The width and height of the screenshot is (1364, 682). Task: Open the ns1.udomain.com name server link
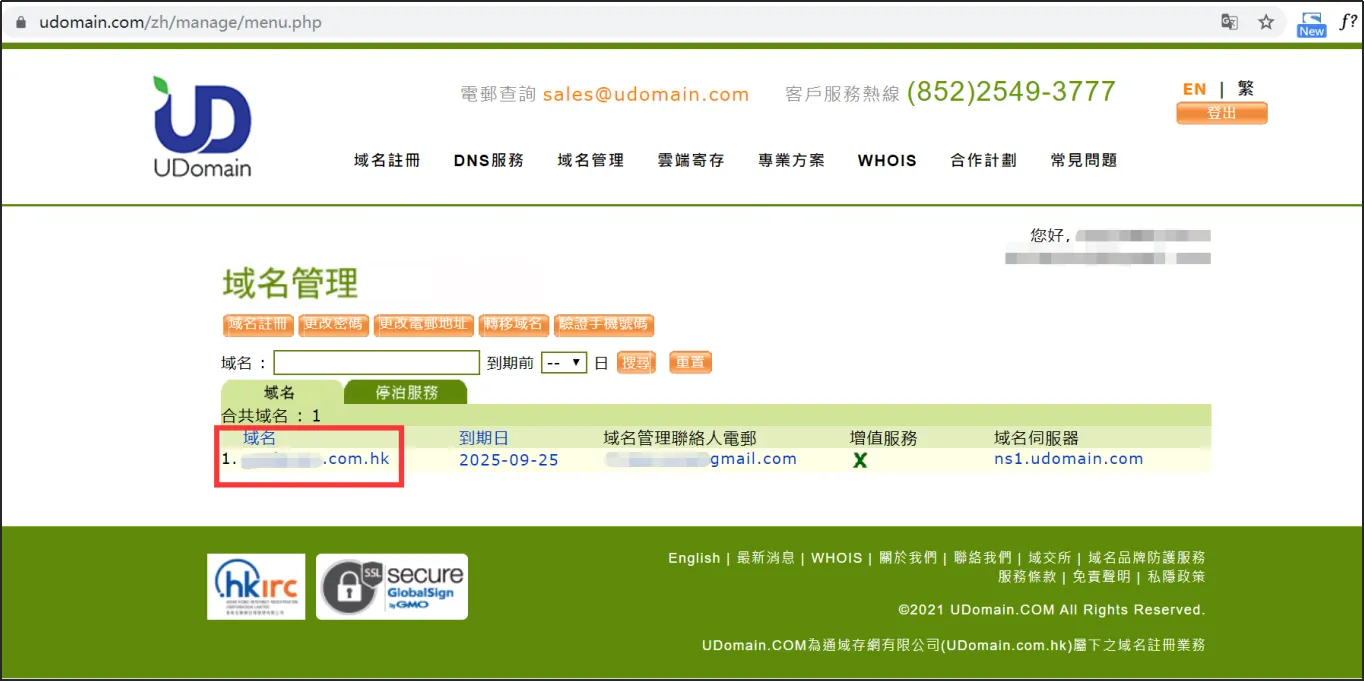1068,459
